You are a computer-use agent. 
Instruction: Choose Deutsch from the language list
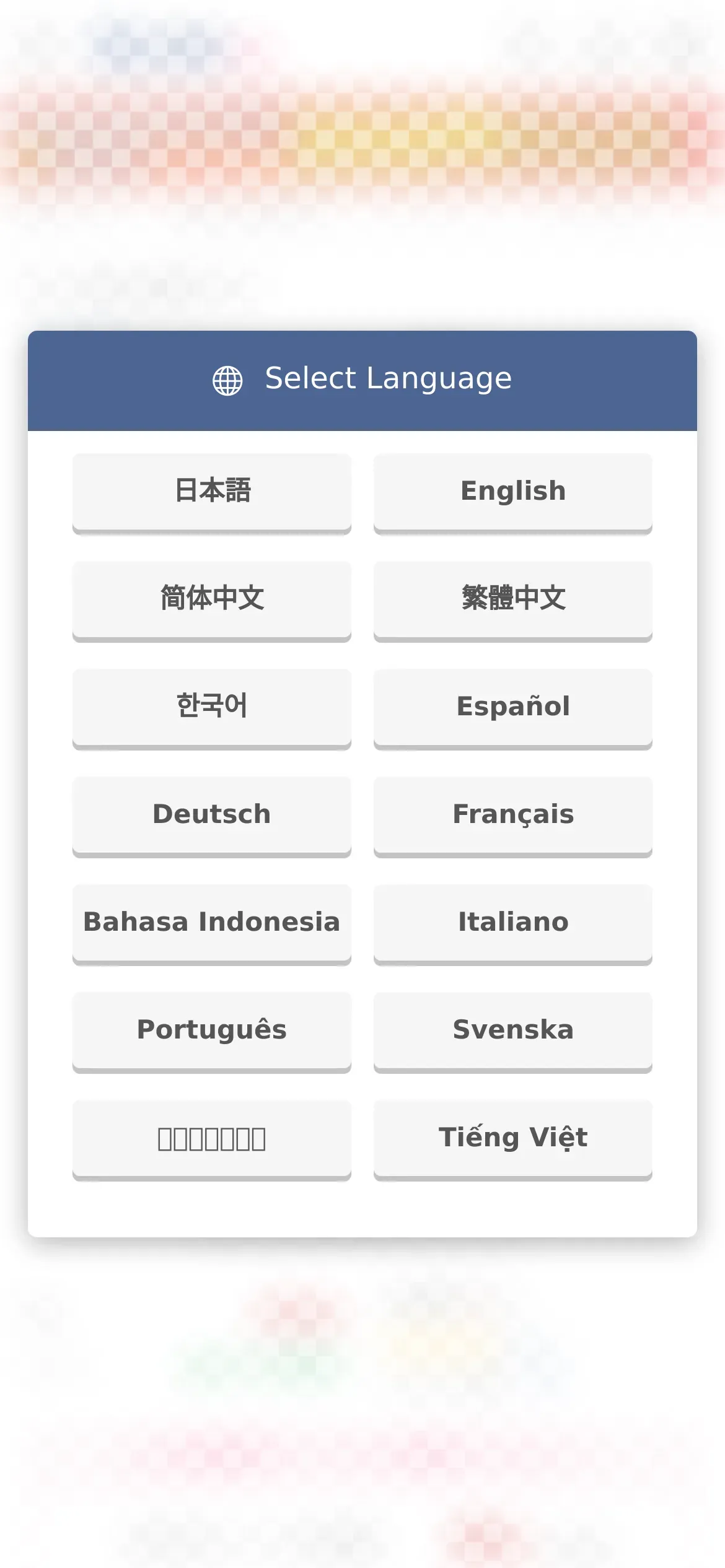coord(212,817)
